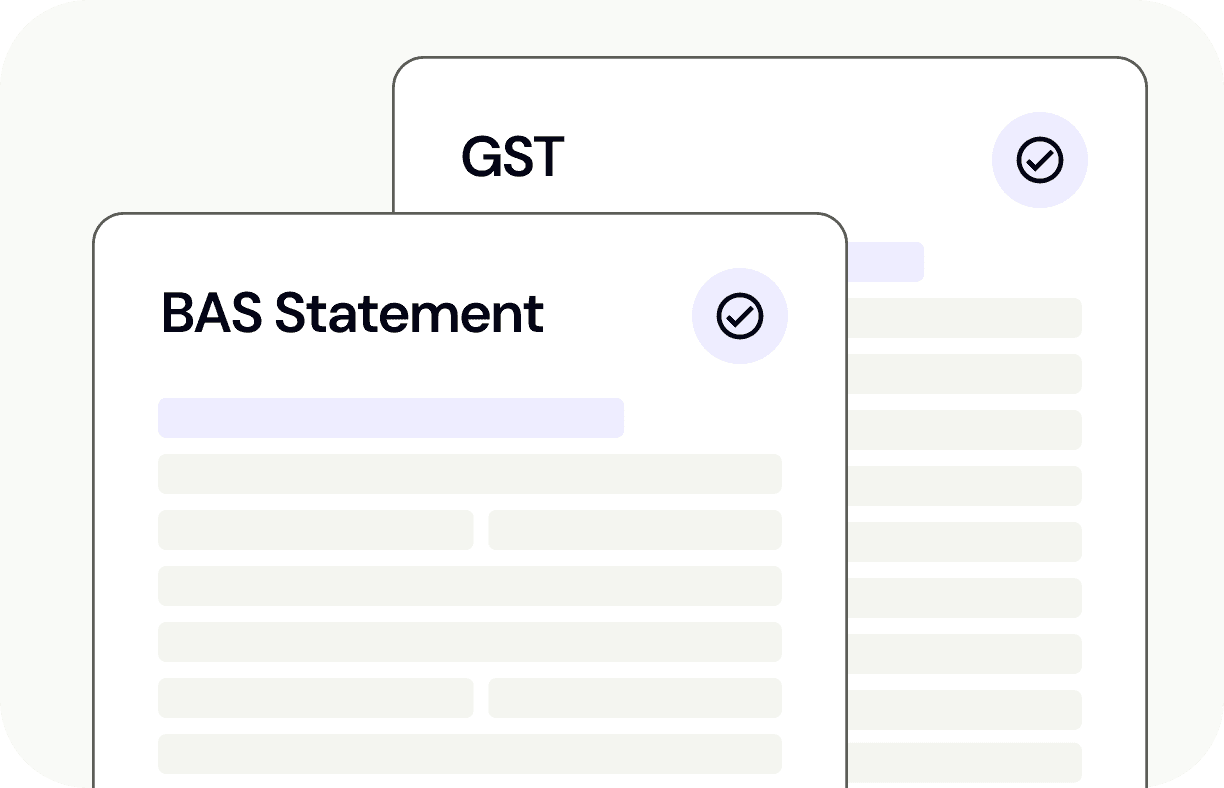This screenshot has width=1224, height=788.
Task: Click the purple bar on the GST card
Action: click(885, 262)
